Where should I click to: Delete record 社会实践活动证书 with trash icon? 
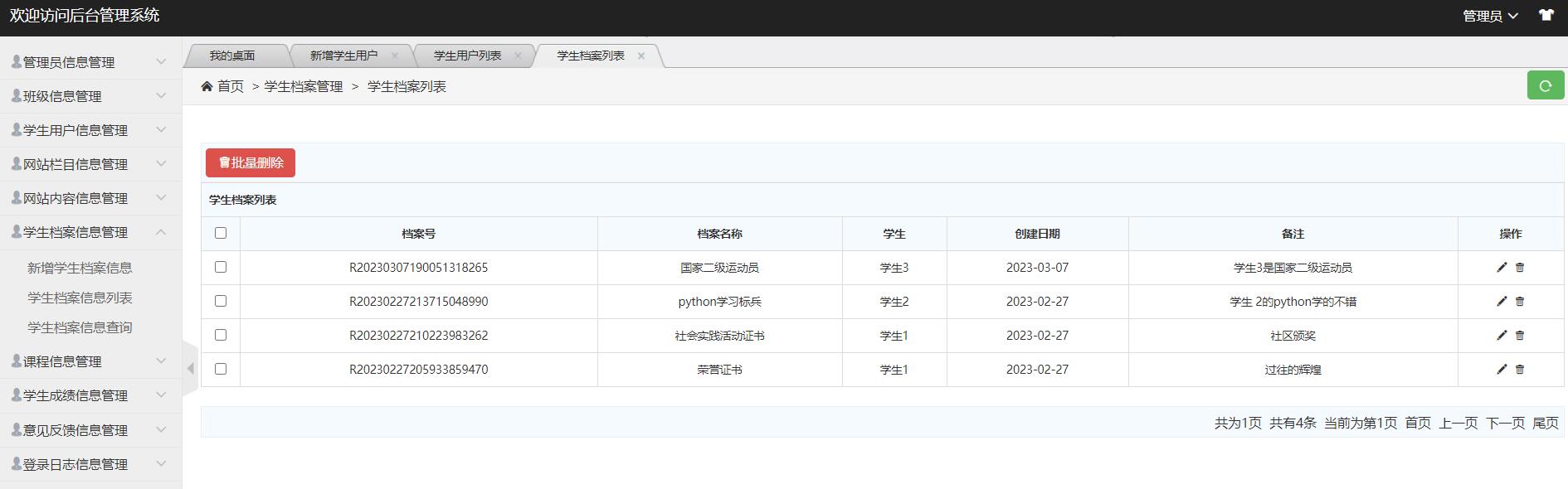coord(1520,336)
